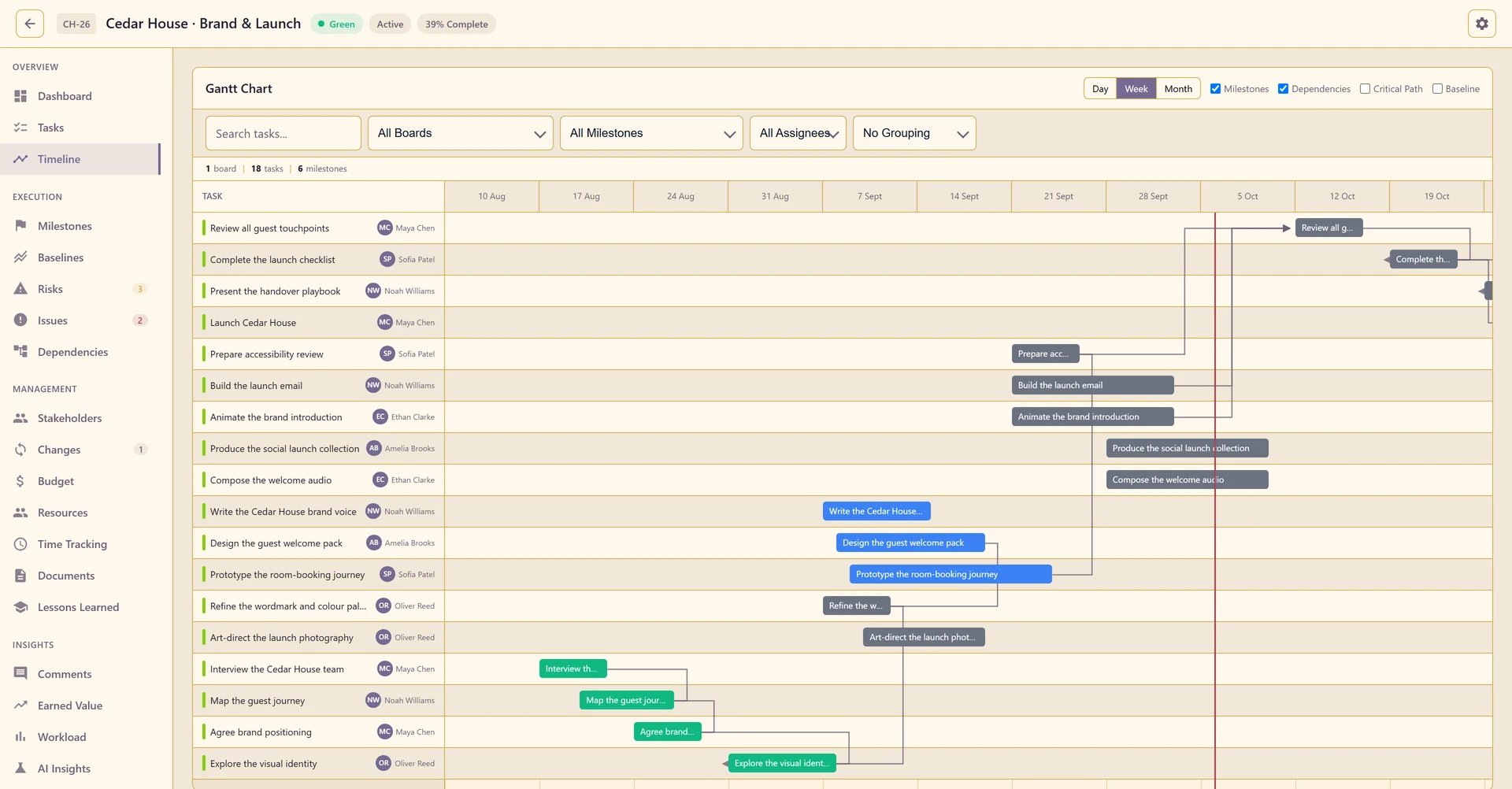Viewport: 1512px width, 789px height.
Task: Click the Comments speech icon
Action: (20, 674)
